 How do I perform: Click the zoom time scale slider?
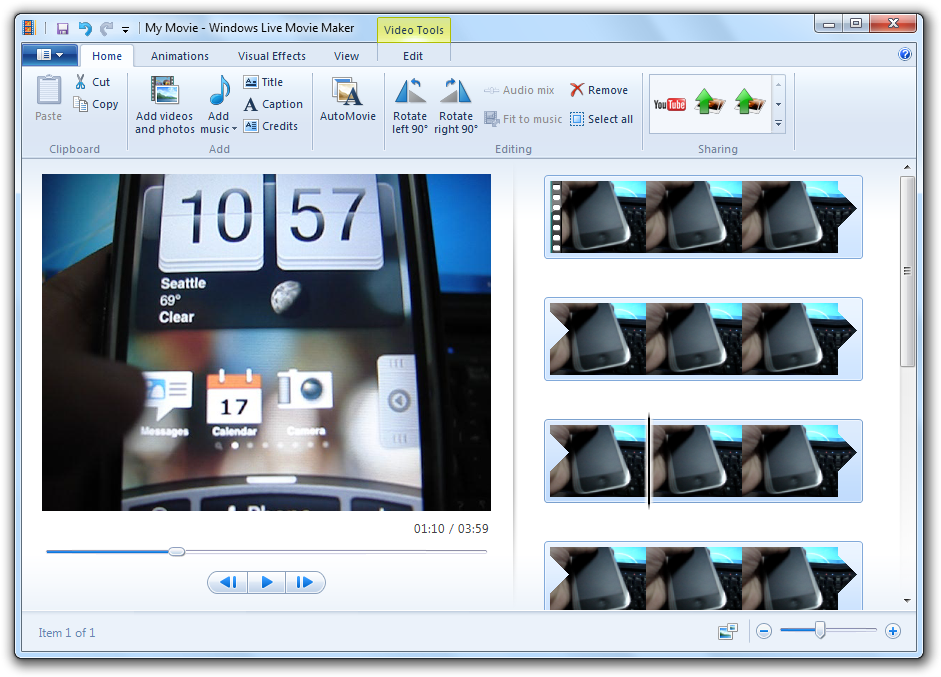[x=820, y=631]
